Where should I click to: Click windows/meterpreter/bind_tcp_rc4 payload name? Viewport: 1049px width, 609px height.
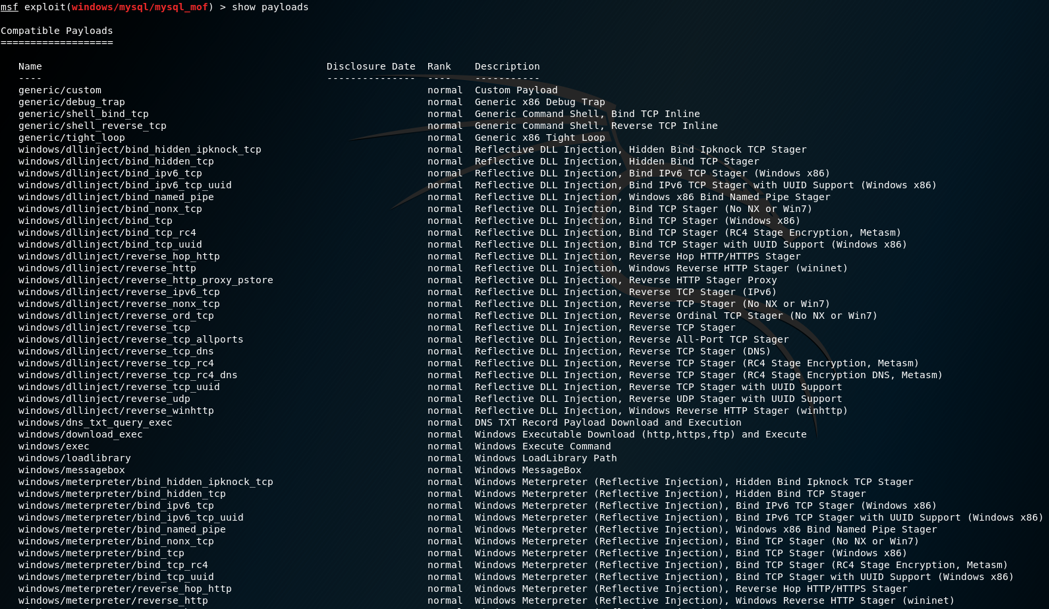[113, 566]
